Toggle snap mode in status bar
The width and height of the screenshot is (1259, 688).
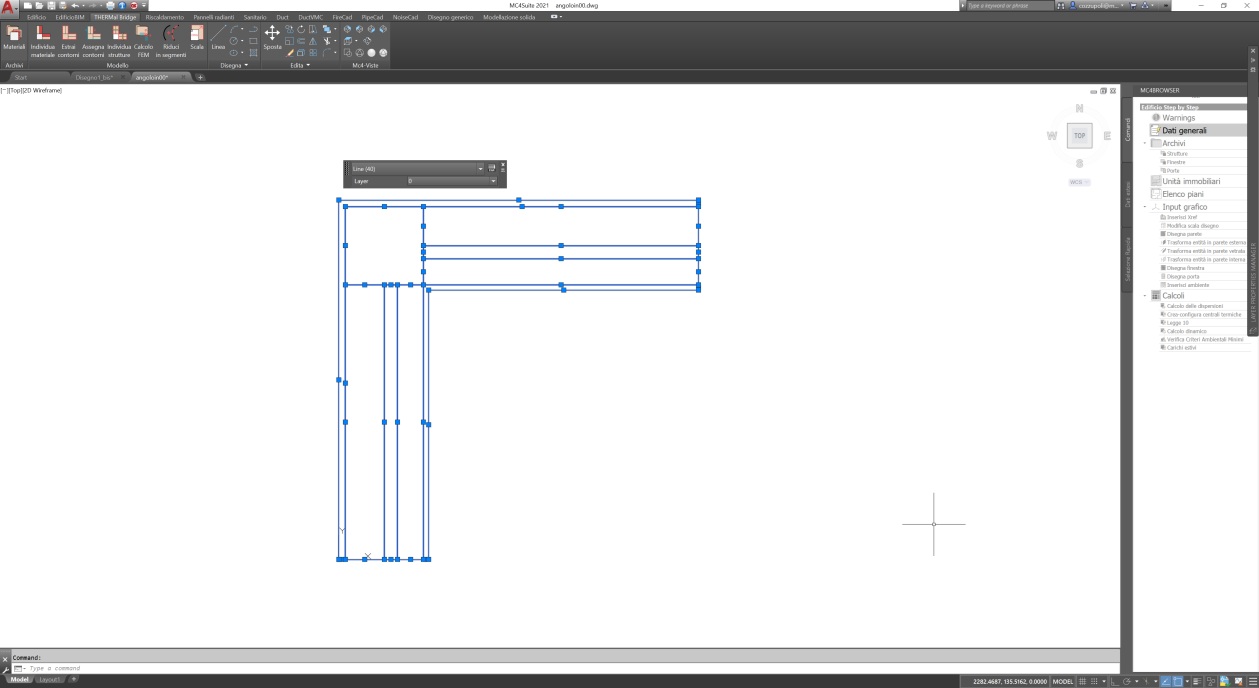click(x=1094, y=681)
